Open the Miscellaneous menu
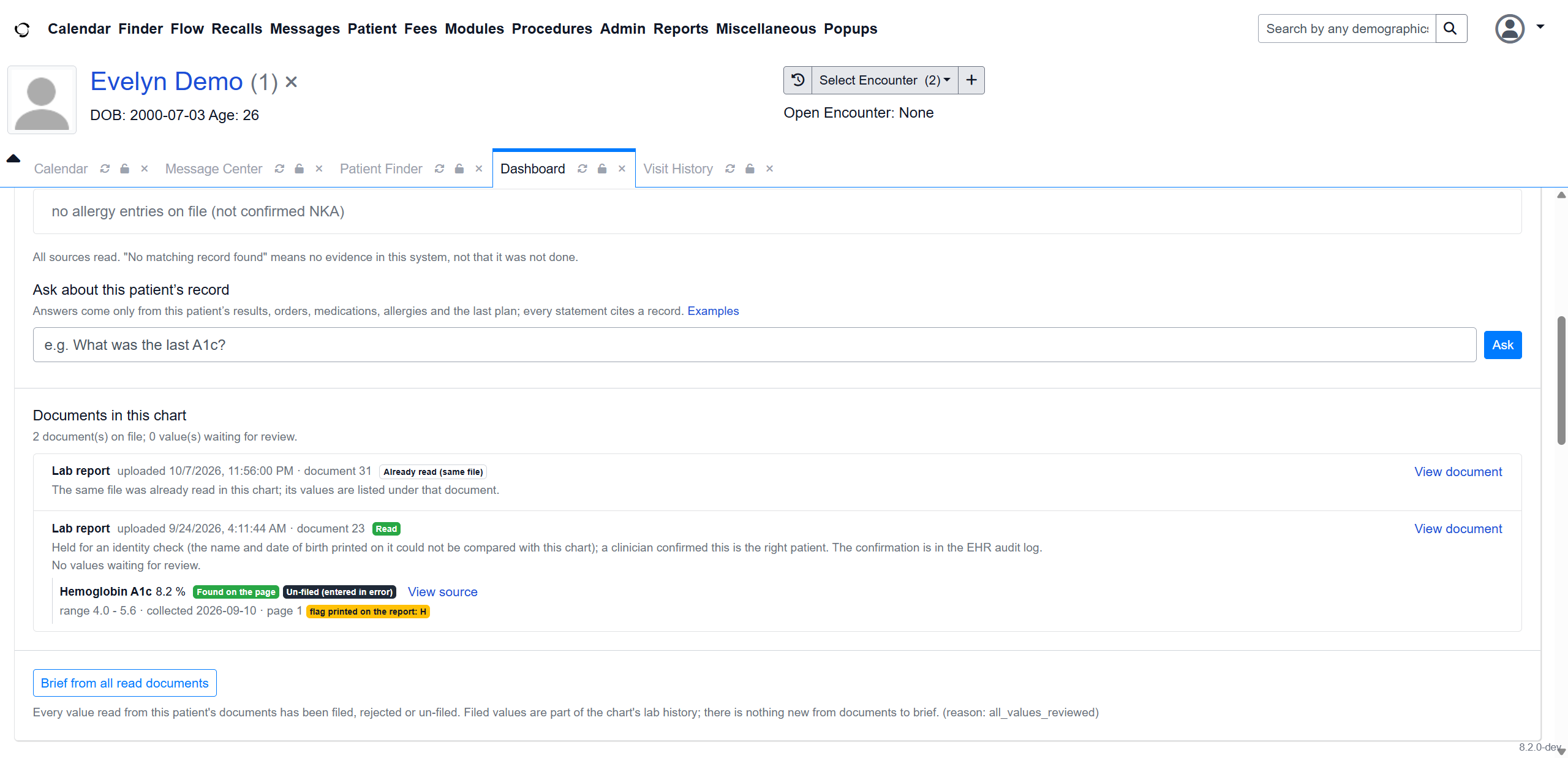 pyautogui.click(x=766, y=29)
